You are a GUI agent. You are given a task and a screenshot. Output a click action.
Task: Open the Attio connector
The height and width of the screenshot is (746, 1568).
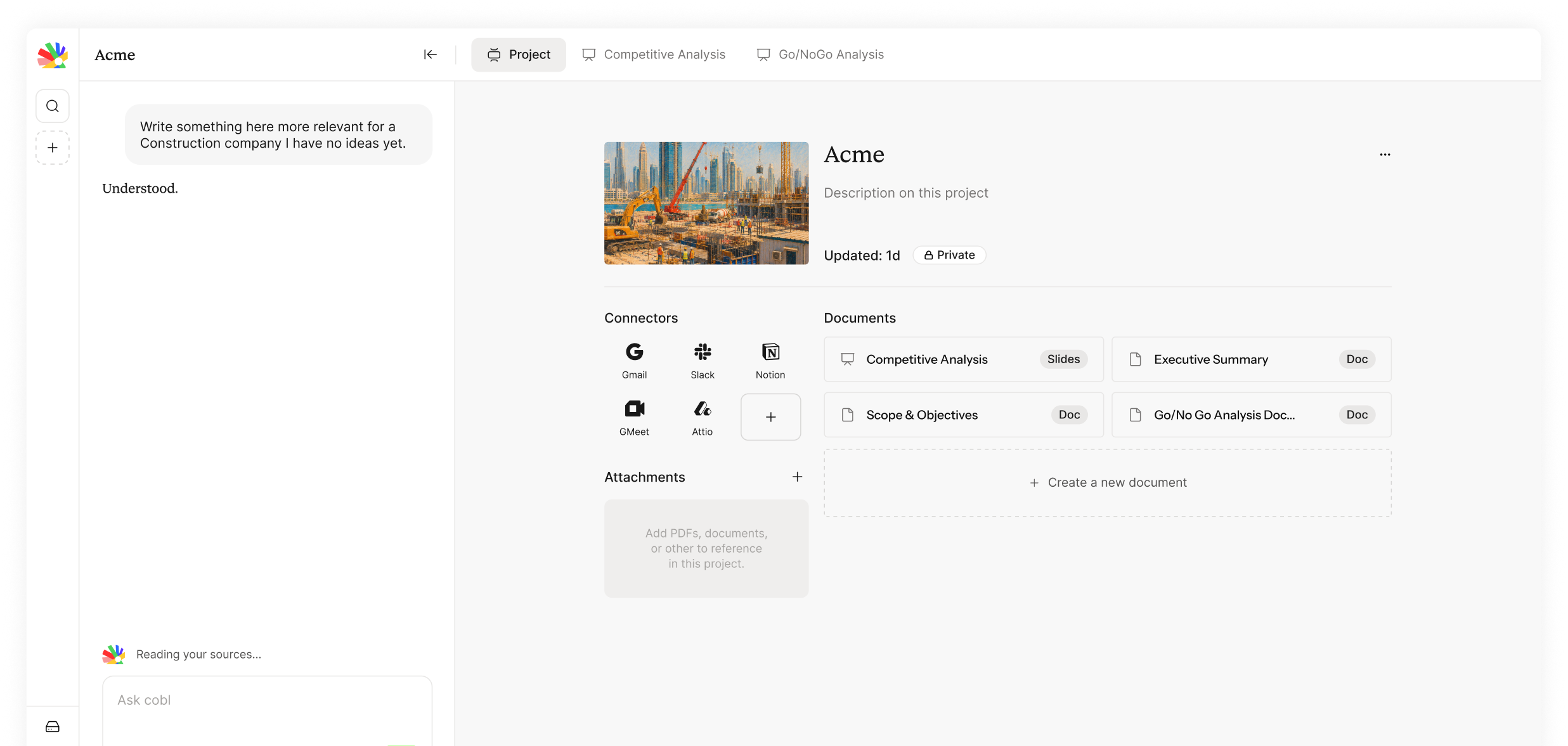703,417
